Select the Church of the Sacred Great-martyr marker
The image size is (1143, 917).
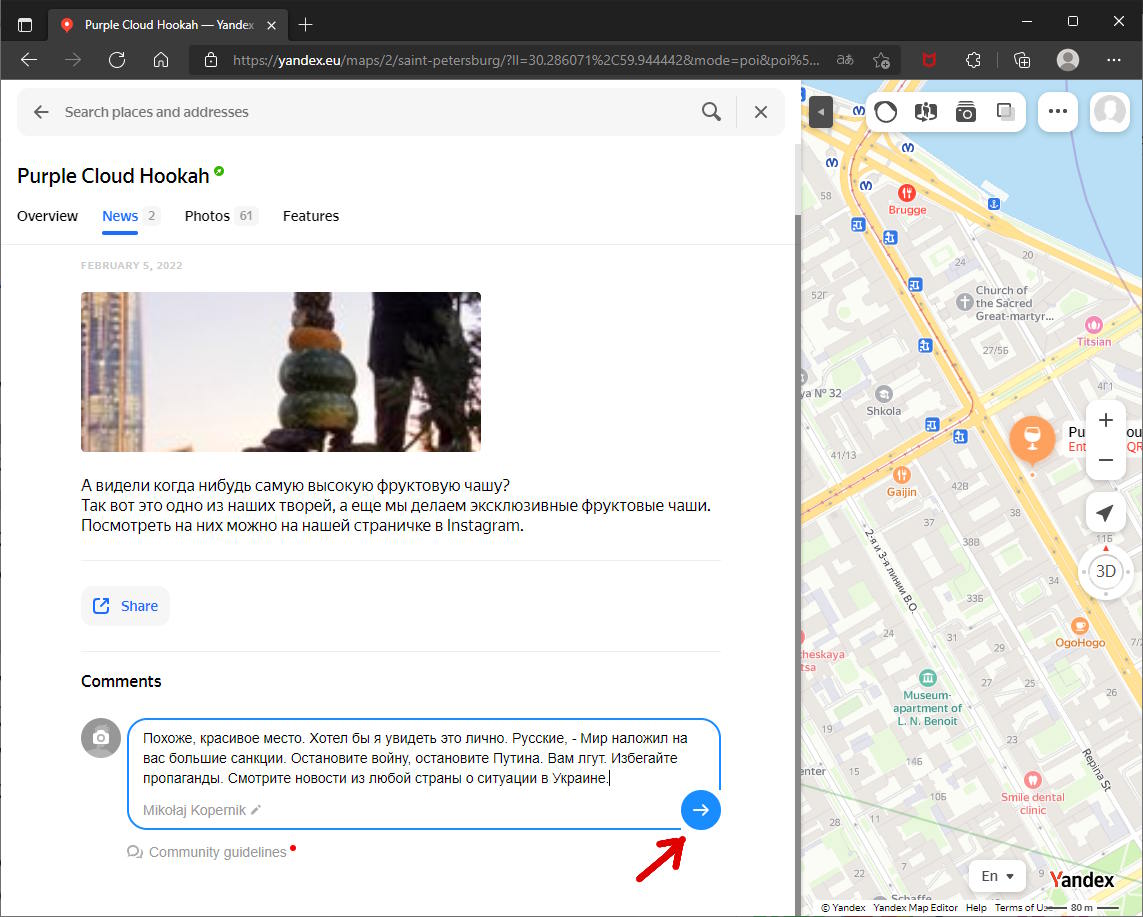964,301
